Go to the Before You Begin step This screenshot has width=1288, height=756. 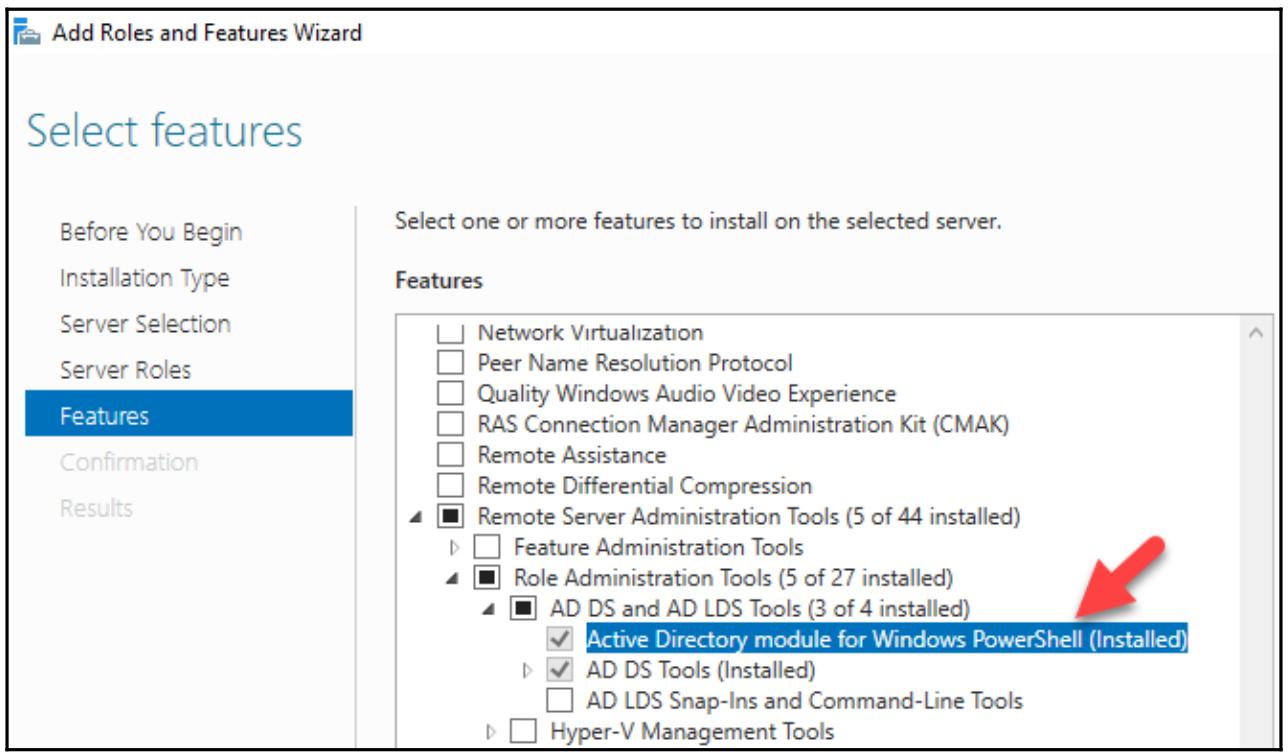150,232
